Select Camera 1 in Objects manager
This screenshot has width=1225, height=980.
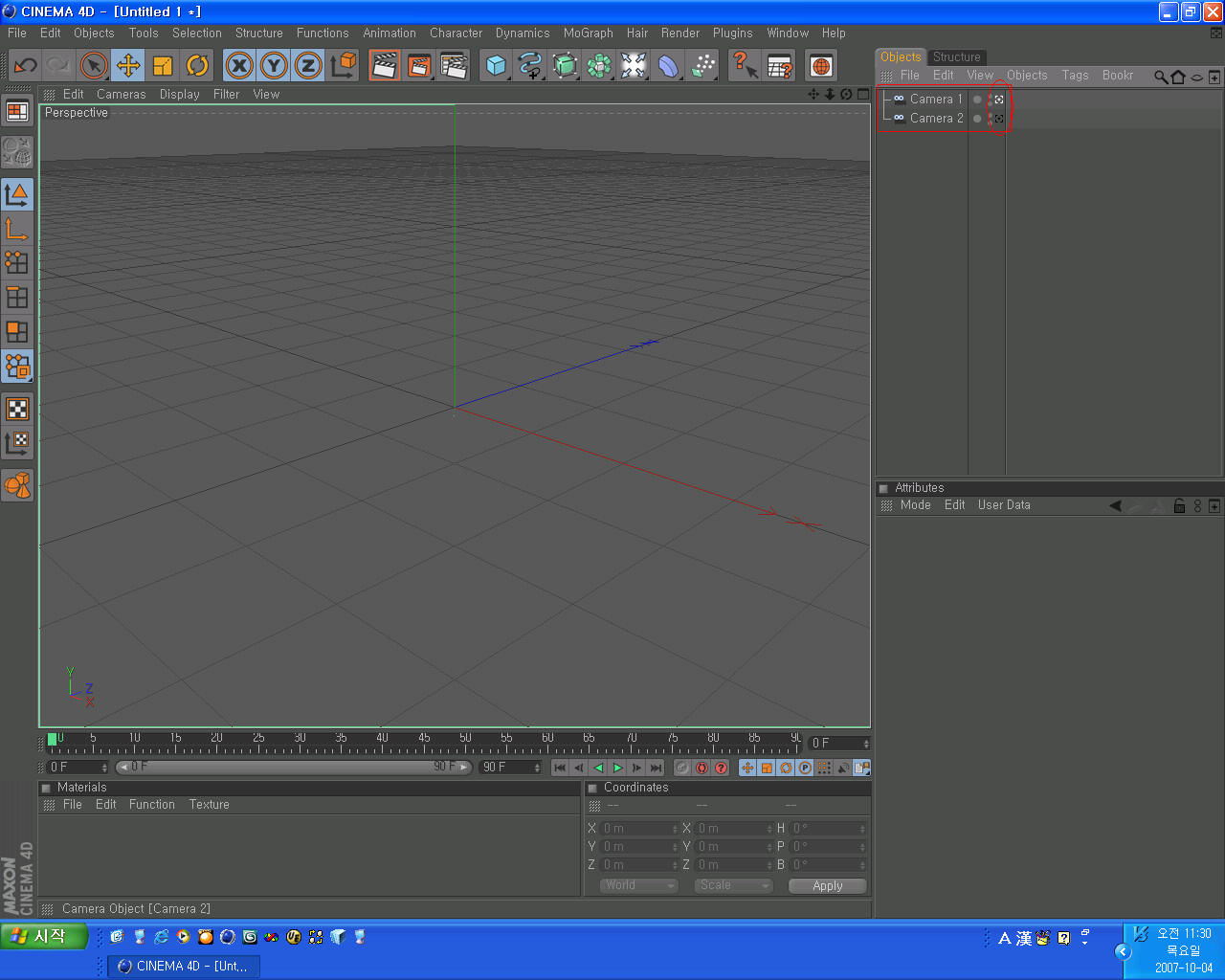pos(936,100)
